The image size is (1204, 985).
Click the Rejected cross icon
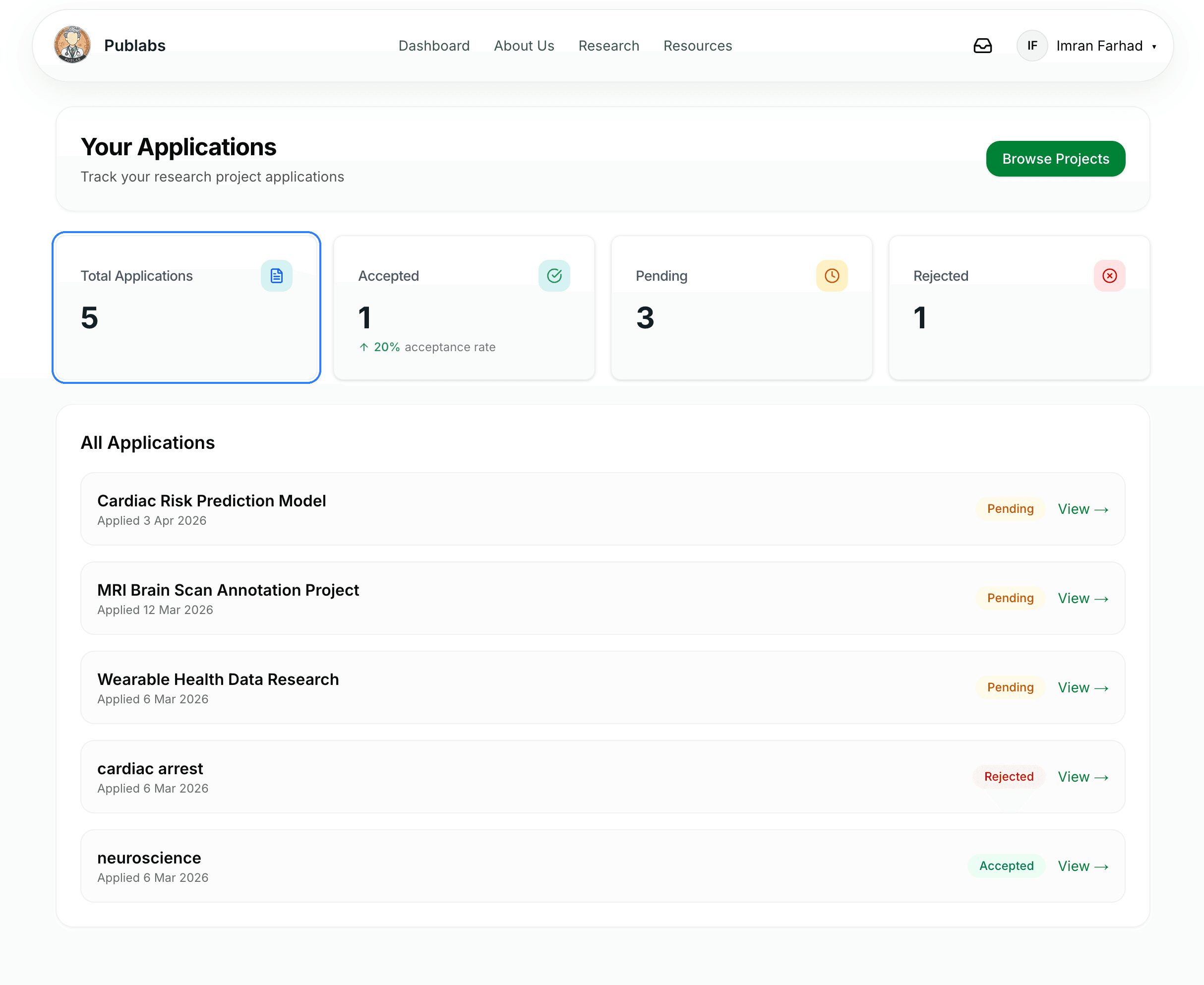point(1109,276)
